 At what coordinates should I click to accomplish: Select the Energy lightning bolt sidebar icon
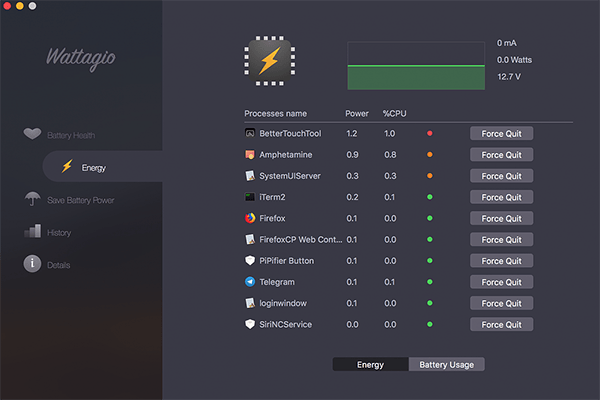coord(67,167)
